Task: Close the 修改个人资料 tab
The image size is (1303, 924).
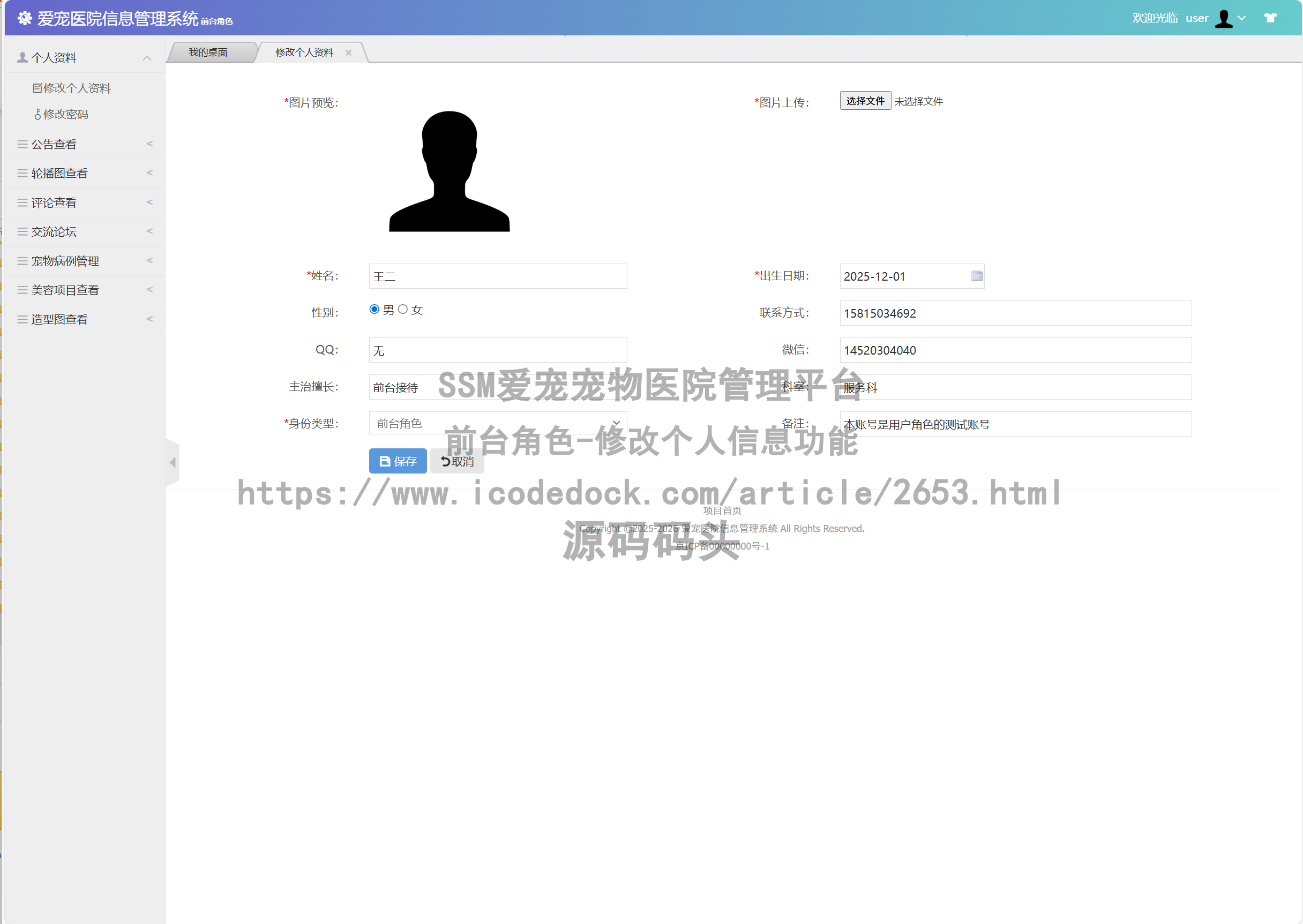Action: click(x=349, y=52)
